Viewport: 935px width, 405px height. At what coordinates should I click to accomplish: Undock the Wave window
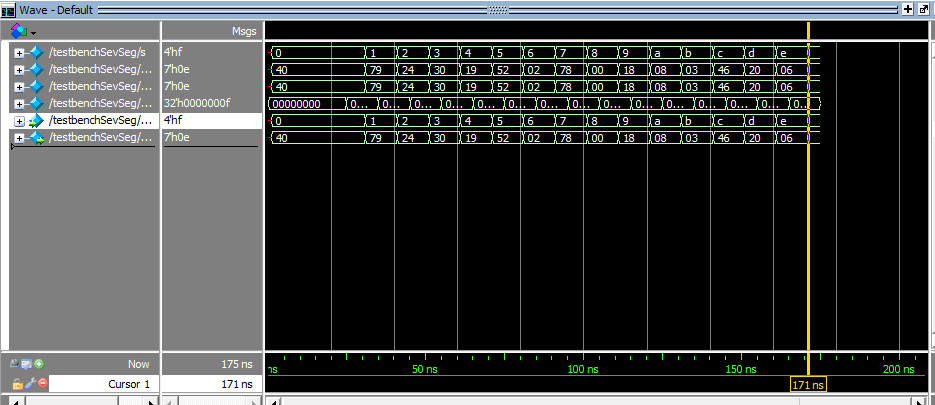923,8
